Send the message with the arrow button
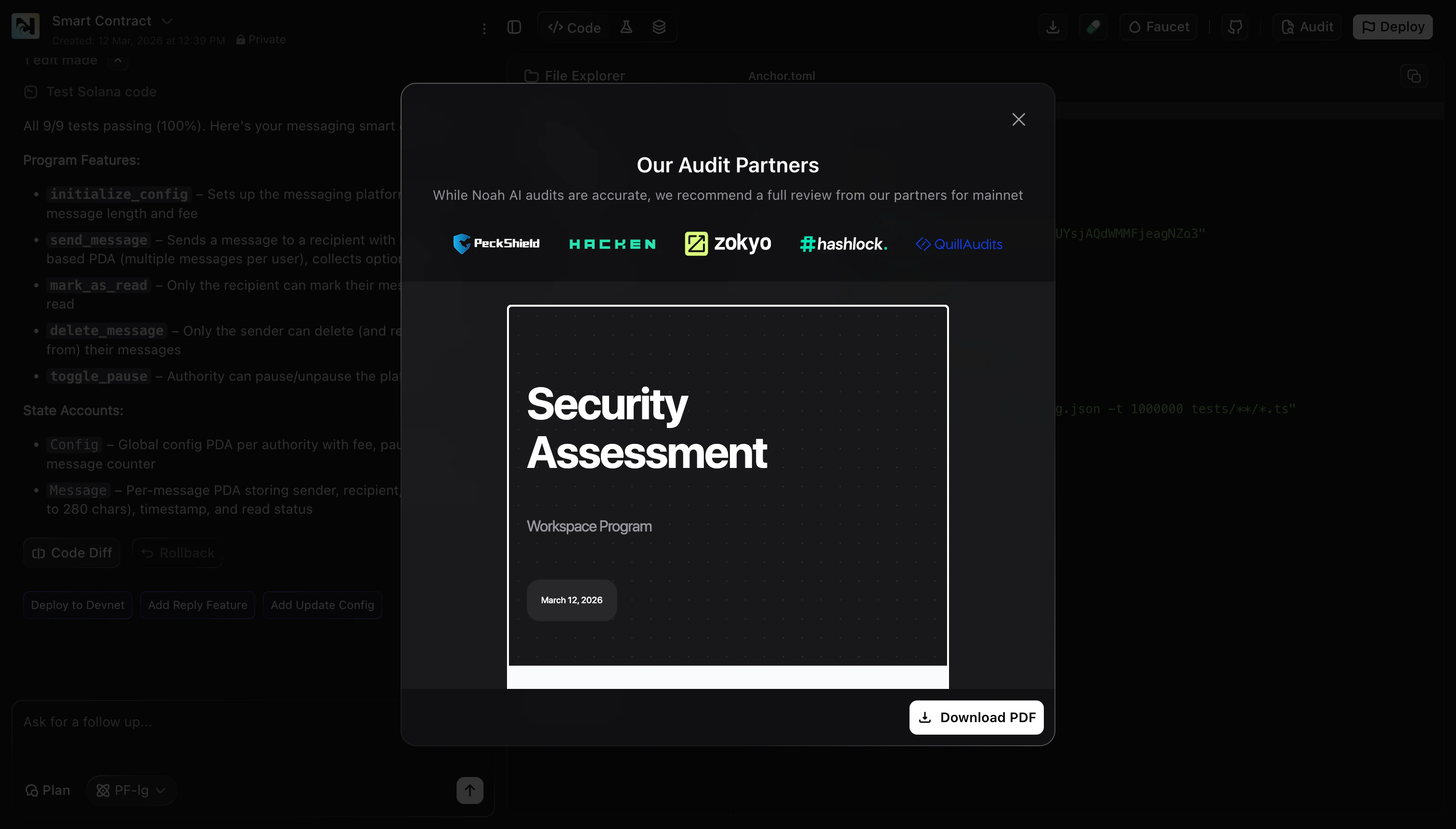Viewport: 1456px width, 829px height. click(x=469, y=790)
